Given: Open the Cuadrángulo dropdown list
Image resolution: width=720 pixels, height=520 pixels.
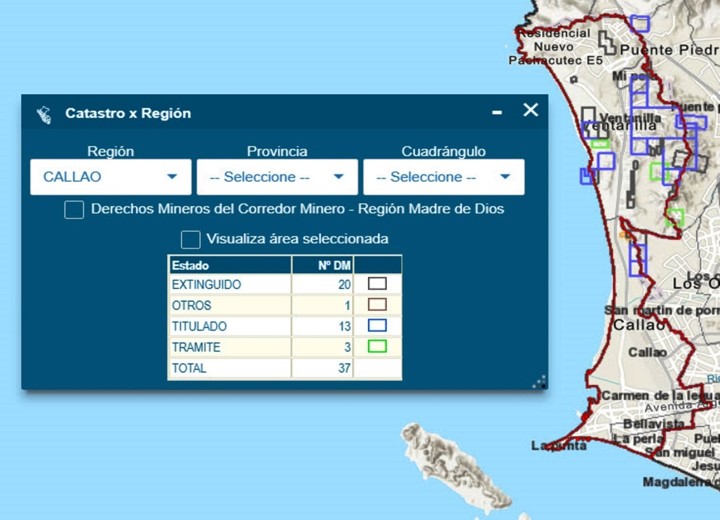Looking at the screenshot, I should pyautogui.click(x=443, y=177).
